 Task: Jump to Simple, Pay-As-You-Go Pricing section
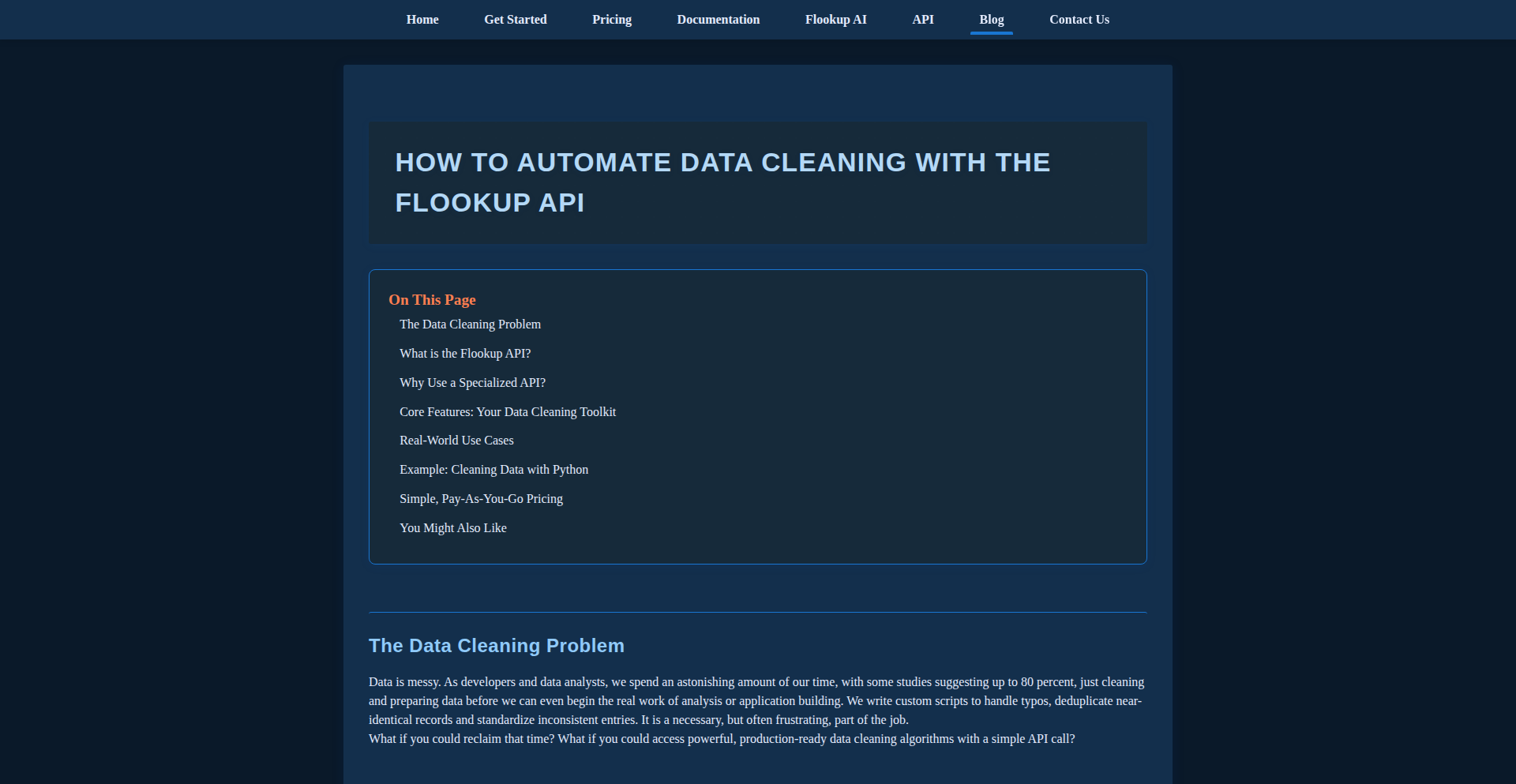481,499
